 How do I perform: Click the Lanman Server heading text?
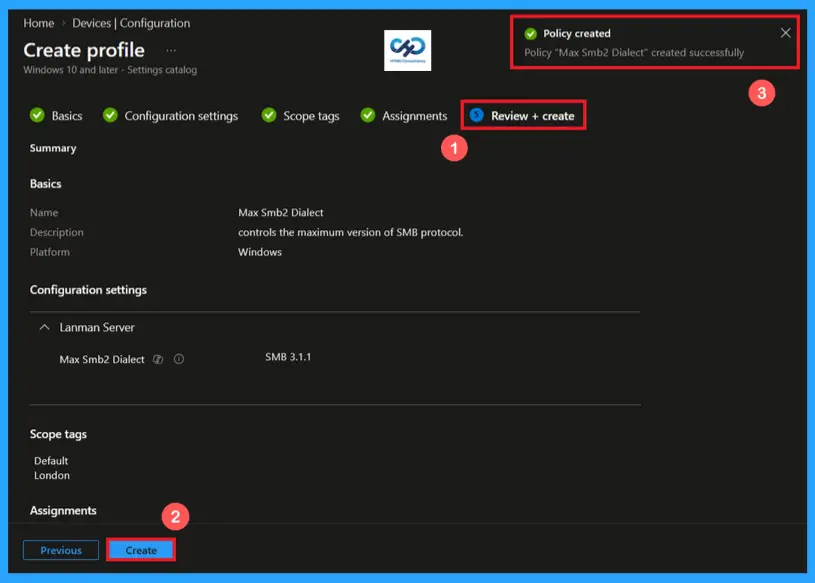[97, 327]
